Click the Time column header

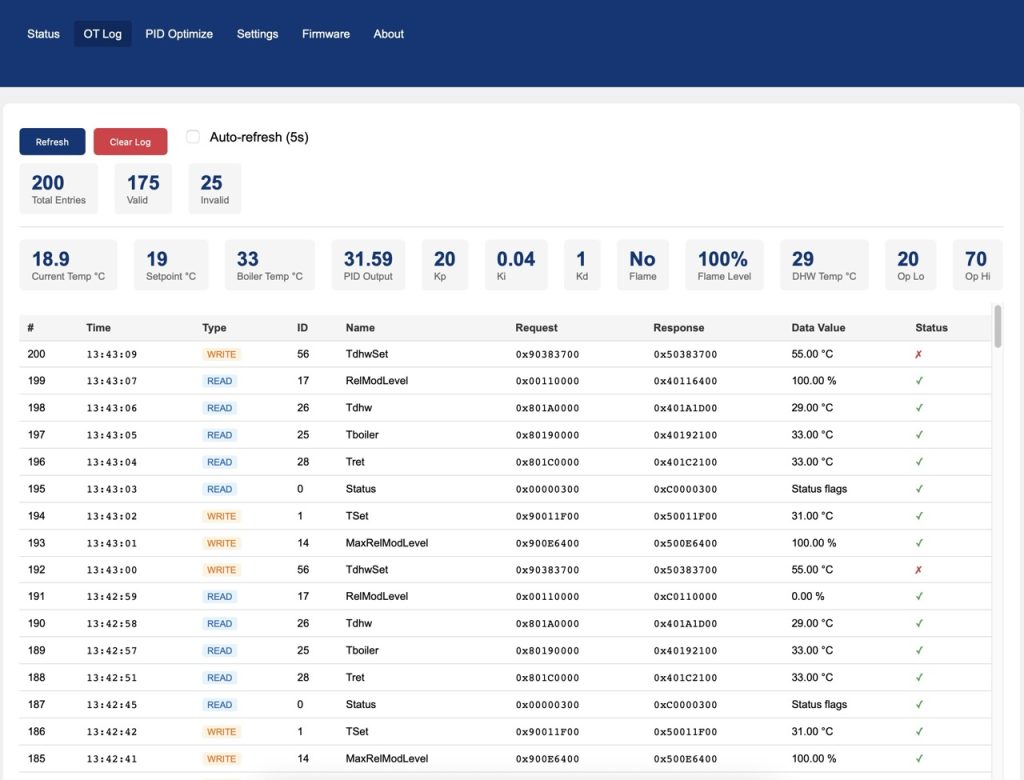[x=98, y=327]
